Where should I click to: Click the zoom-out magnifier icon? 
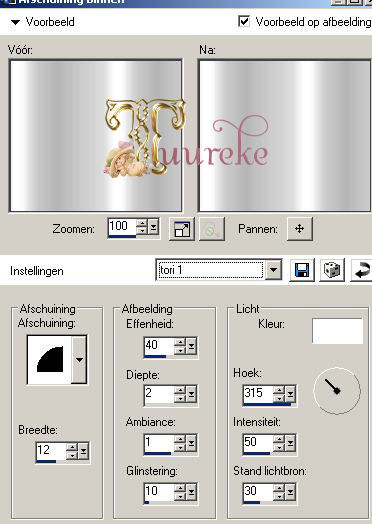pyautogui.click(x=212, y=229)
